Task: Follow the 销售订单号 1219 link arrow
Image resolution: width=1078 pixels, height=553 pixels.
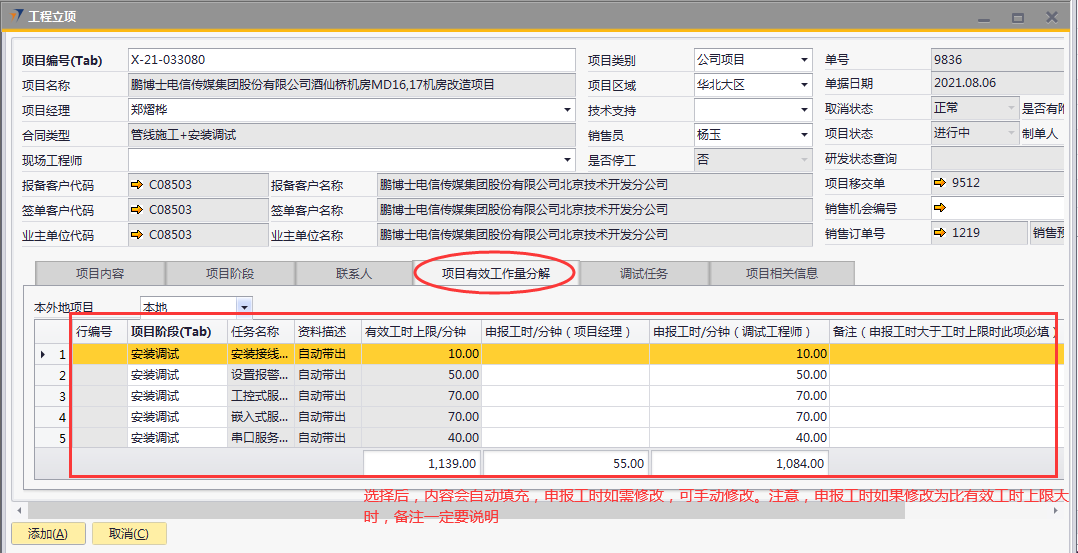Action: point(940,233)
